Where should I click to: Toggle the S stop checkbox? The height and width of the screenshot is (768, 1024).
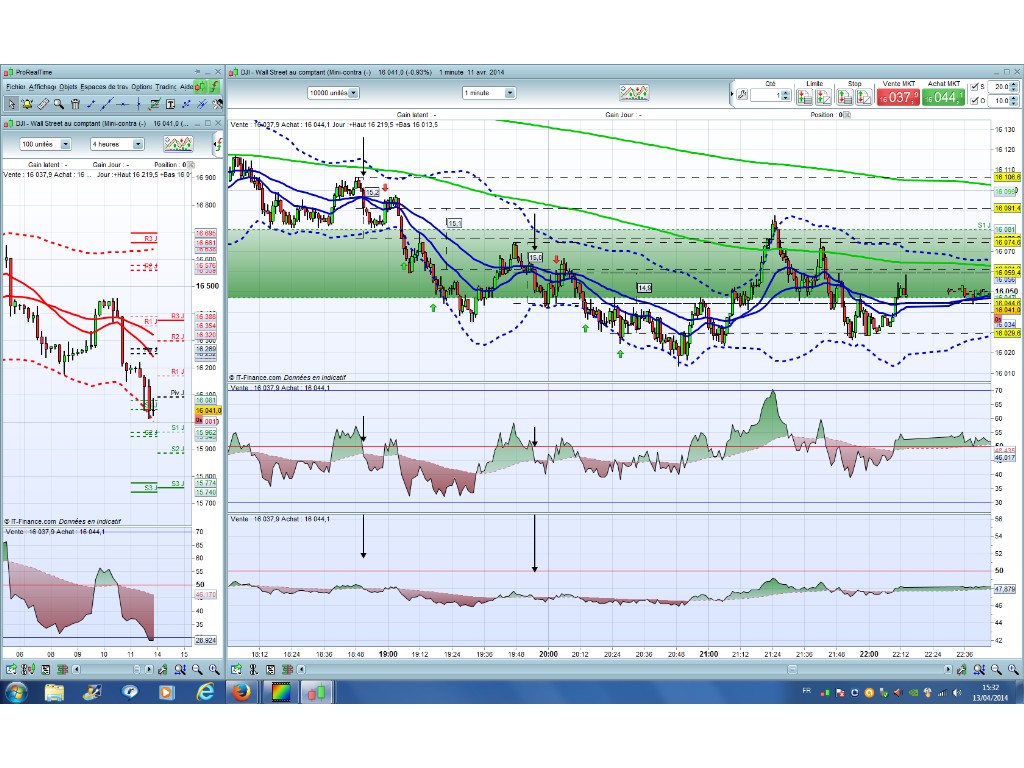(x=976, y=88)
